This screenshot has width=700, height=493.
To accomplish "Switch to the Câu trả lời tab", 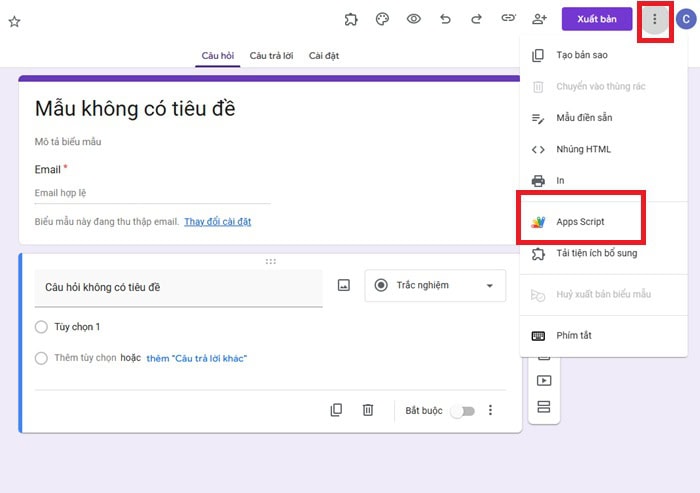I will pyautogui.click(x=273, y=56).
